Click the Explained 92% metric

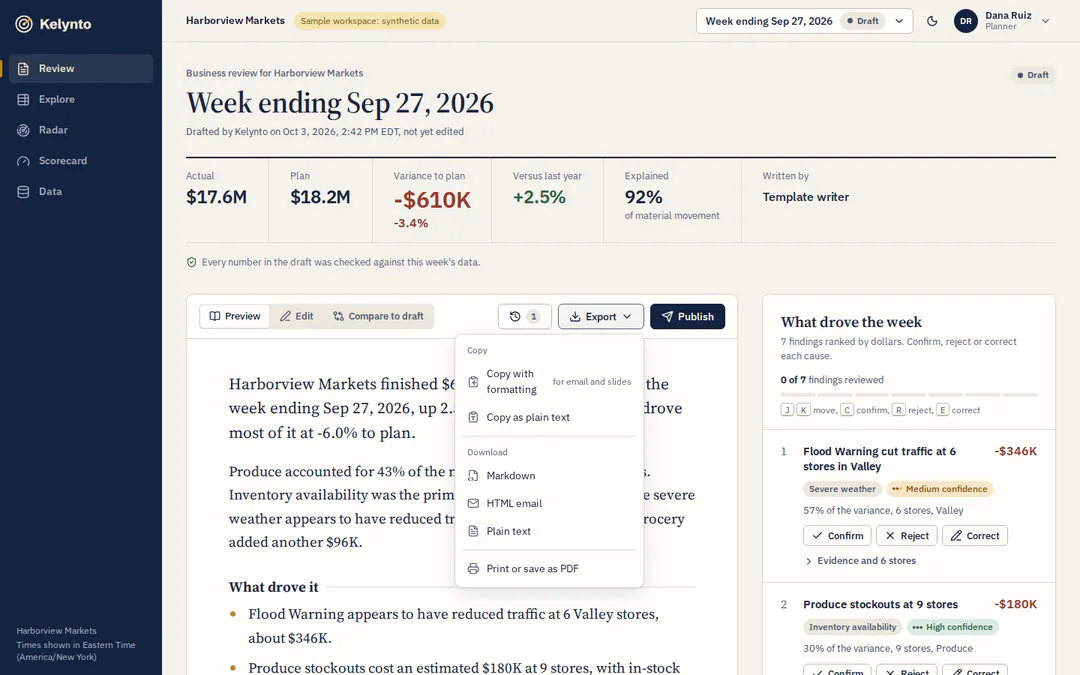coord(643,197)
